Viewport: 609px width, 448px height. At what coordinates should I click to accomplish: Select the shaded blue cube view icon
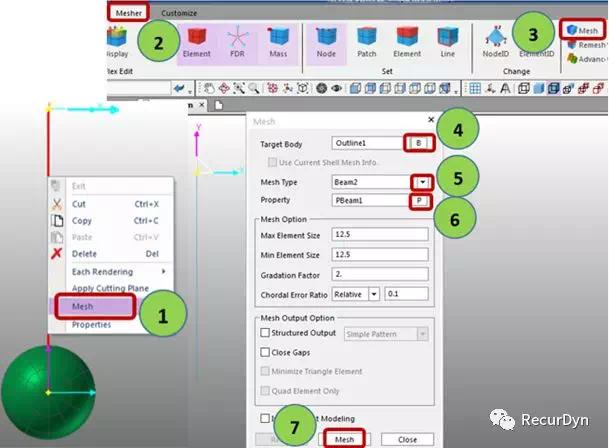pyautogui.click(x=539, y=89)
